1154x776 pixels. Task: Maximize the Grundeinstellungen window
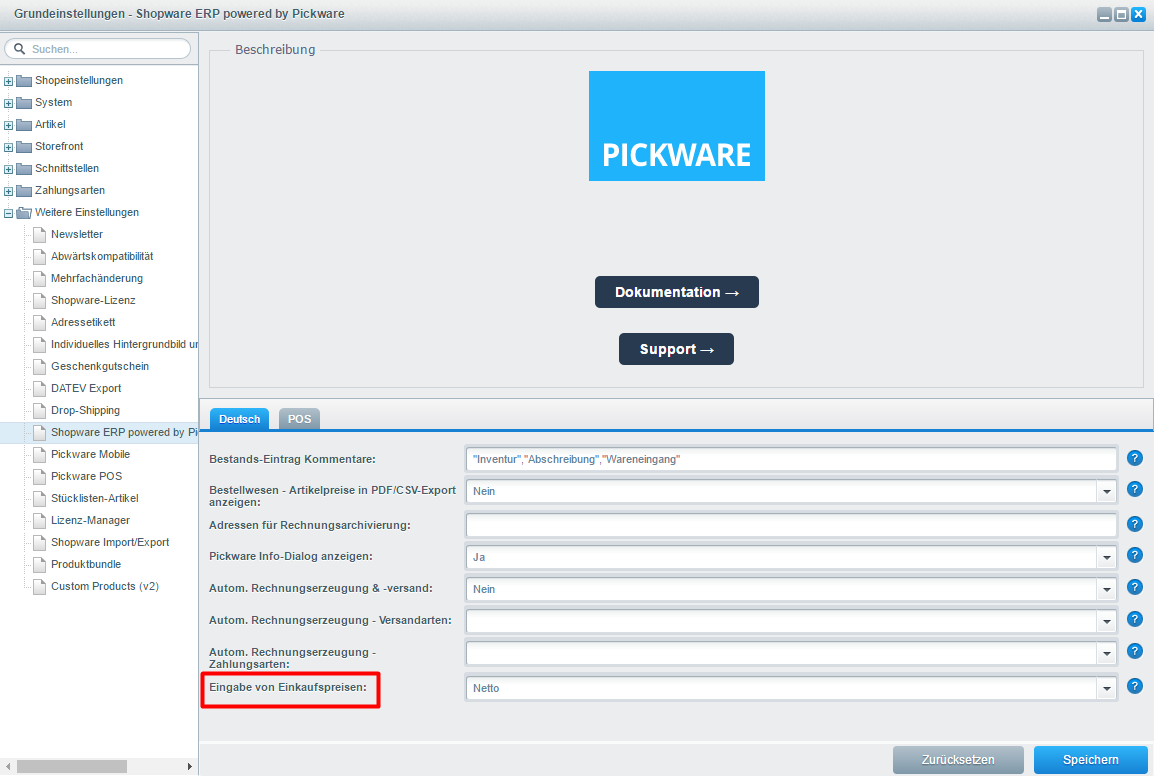[x=1122, y=14]
